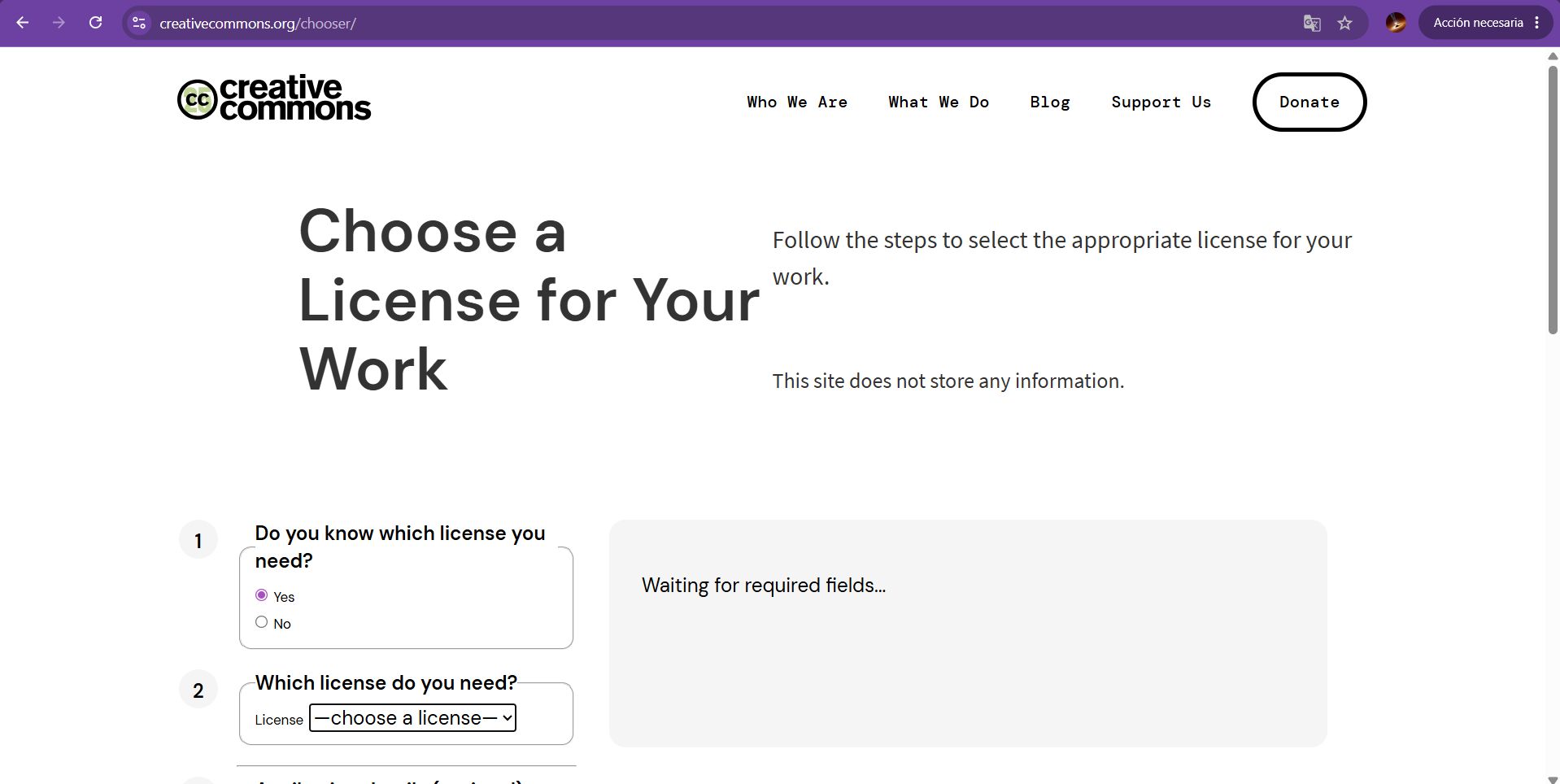Click the scrollbar up arrow

point(1553,56)
